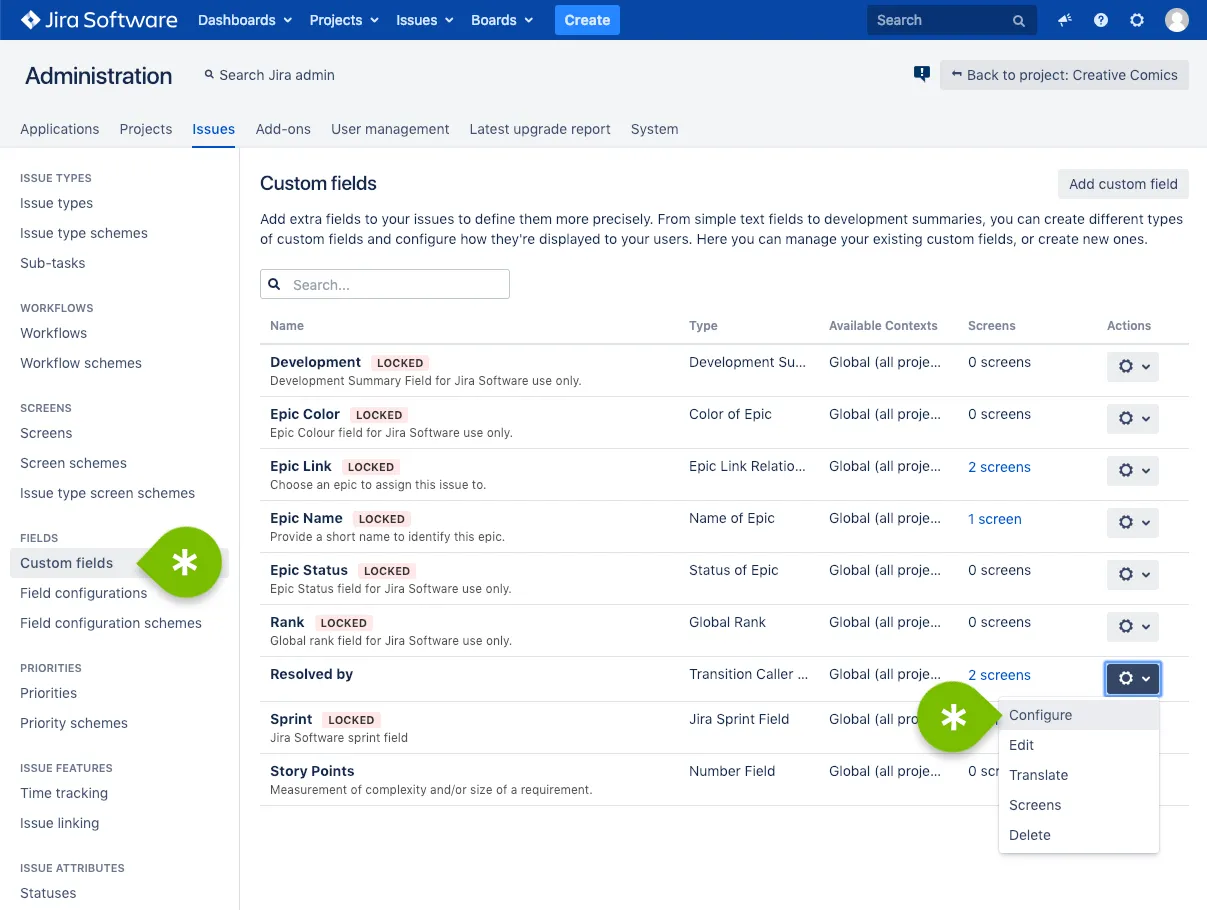Open Screens in sidebar
This screenshot has width=1207, height=910.
pyautogui.click(x=46, y=433)
